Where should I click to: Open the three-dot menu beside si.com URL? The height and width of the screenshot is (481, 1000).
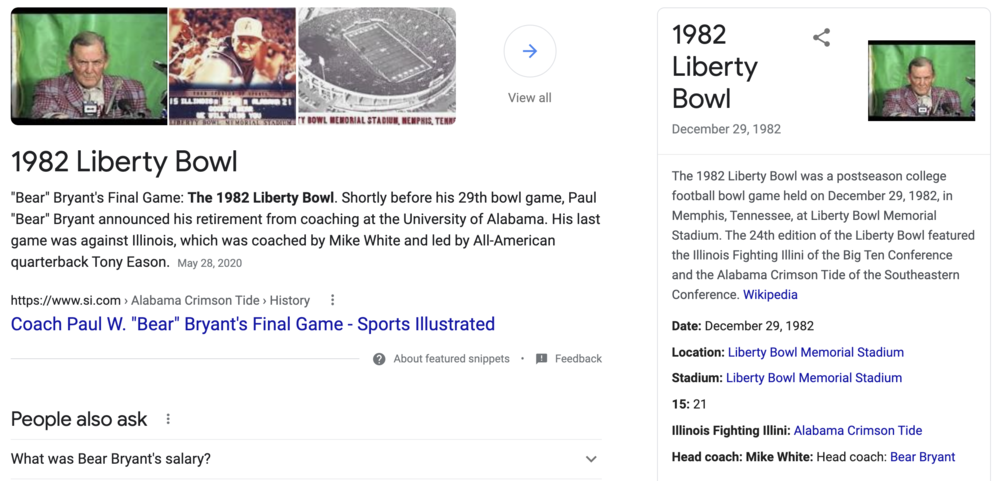(333, 300)
